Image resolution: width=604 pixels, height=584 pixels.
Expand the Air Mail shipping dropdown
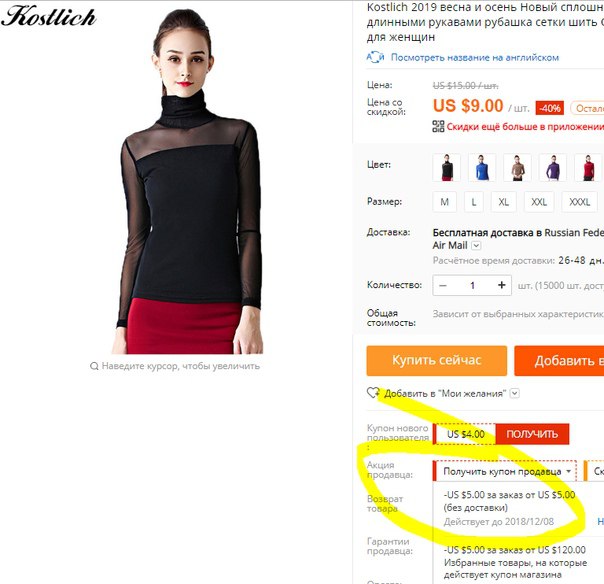(476, 245)
